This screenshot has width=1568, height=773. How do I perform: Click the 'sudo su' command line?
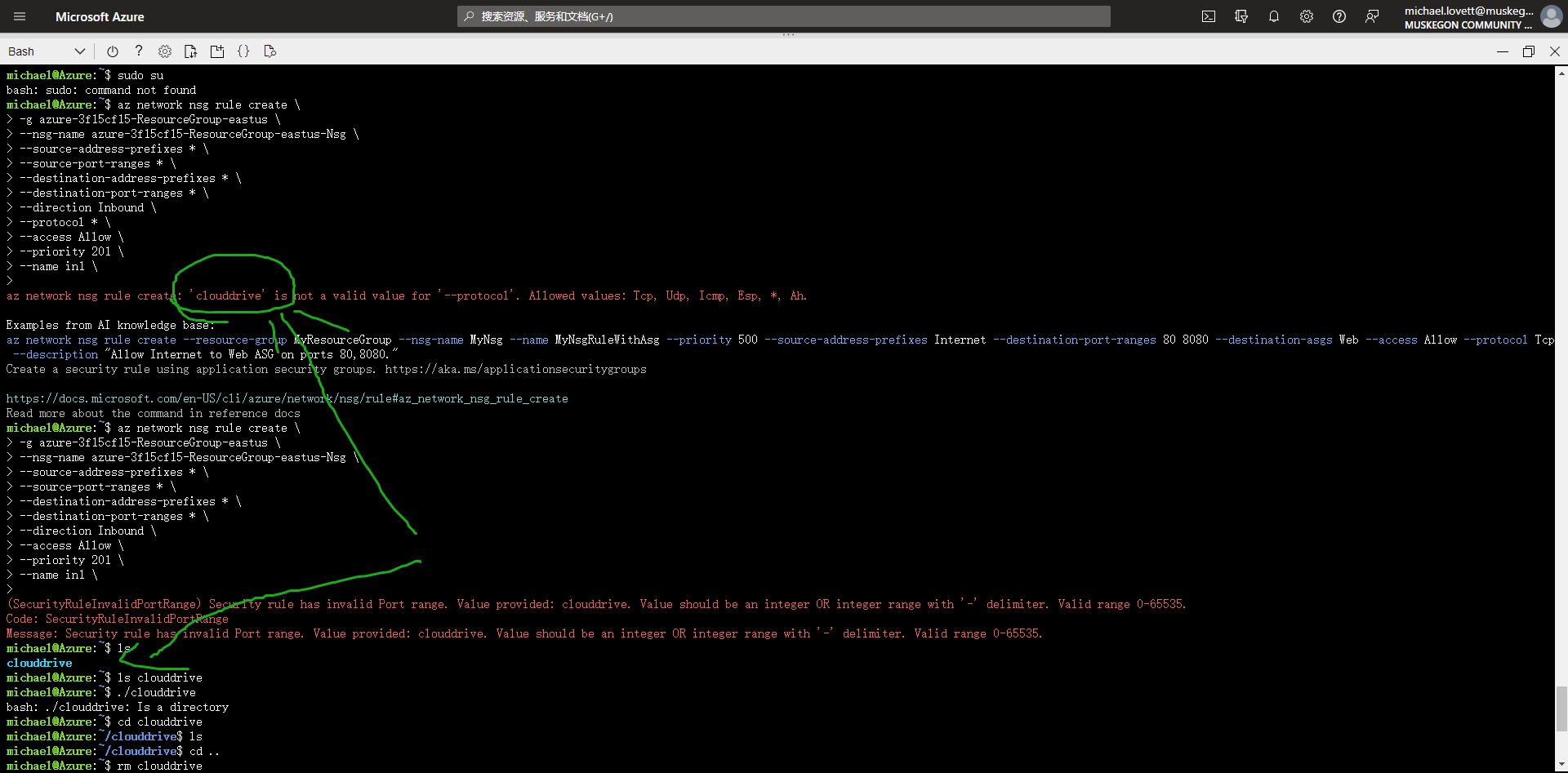click(x=85, y=75)
